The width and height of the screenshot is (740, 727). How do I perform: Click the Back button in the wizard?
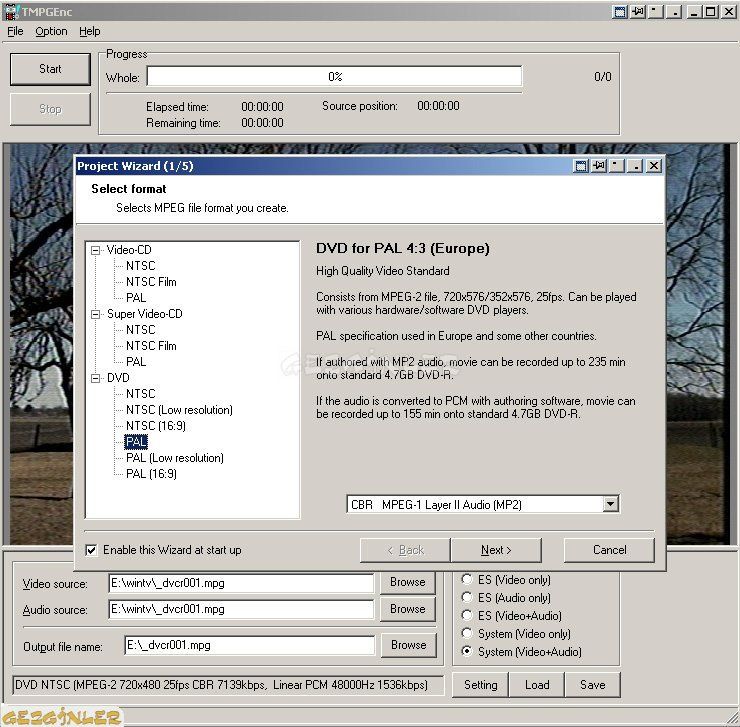click(x=405, y=550)
